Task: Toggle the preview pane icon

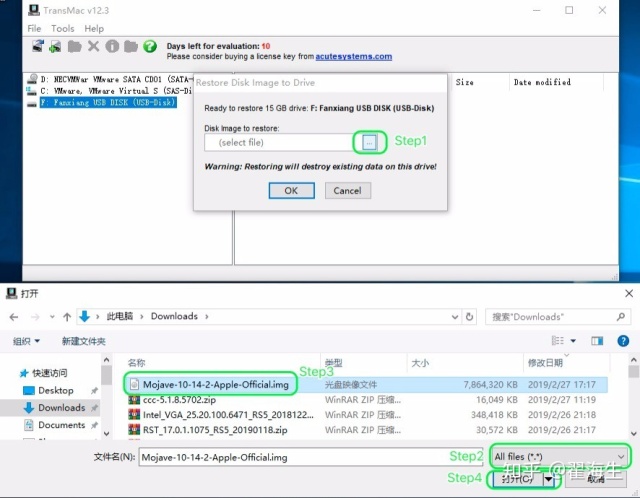Action: point(597,341)
